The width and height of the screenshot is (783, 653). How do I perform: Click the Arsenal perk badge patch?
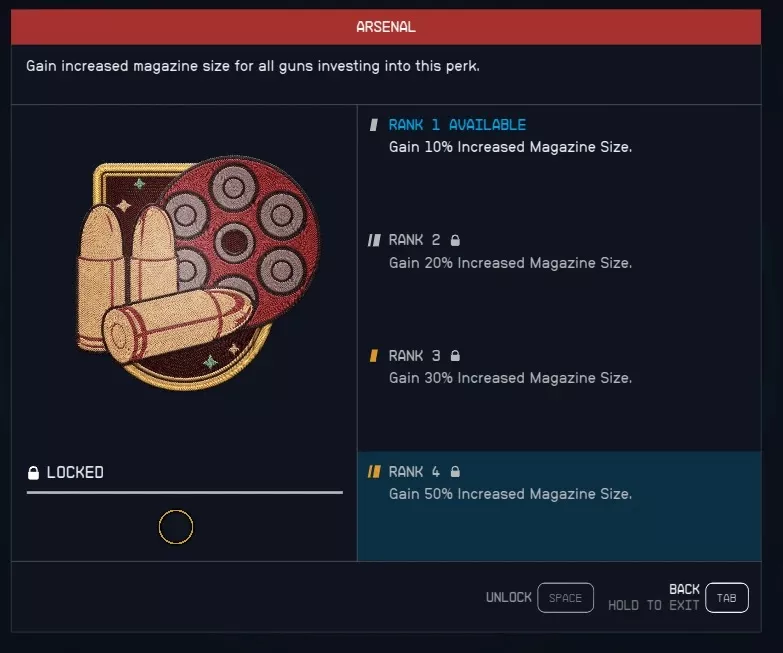coord(198,273)
